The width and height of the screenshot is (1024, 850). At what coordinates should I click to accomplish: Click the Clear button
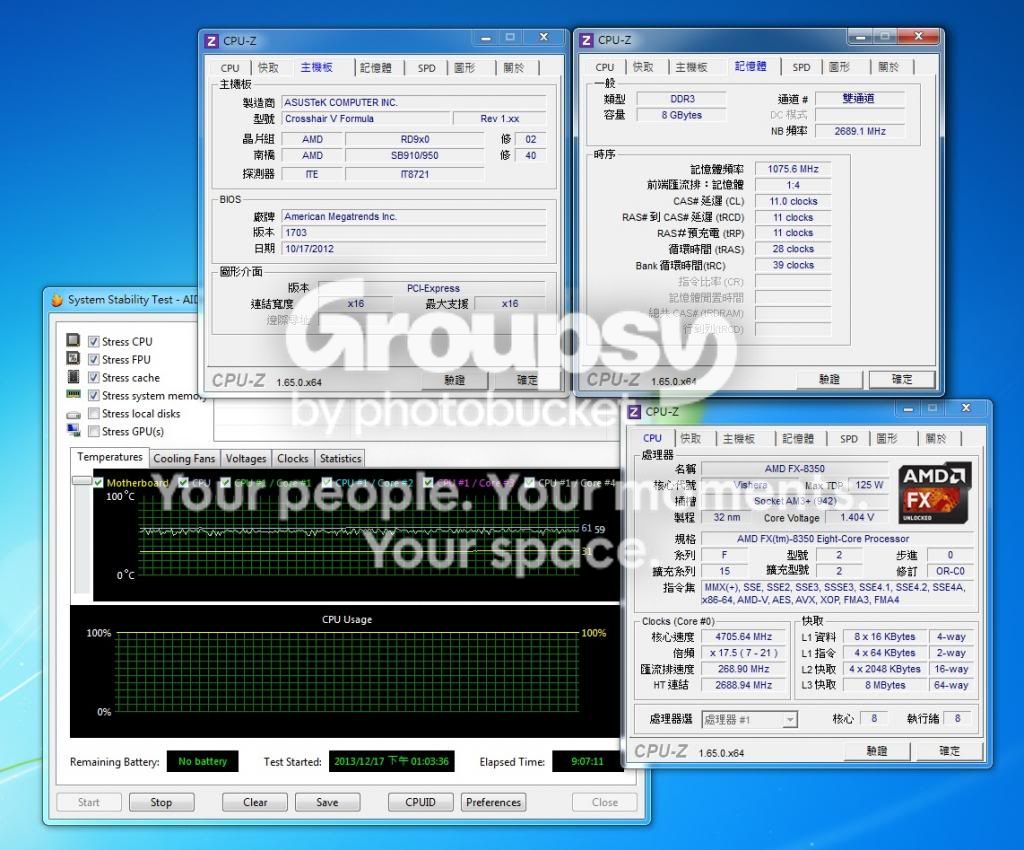255,802
